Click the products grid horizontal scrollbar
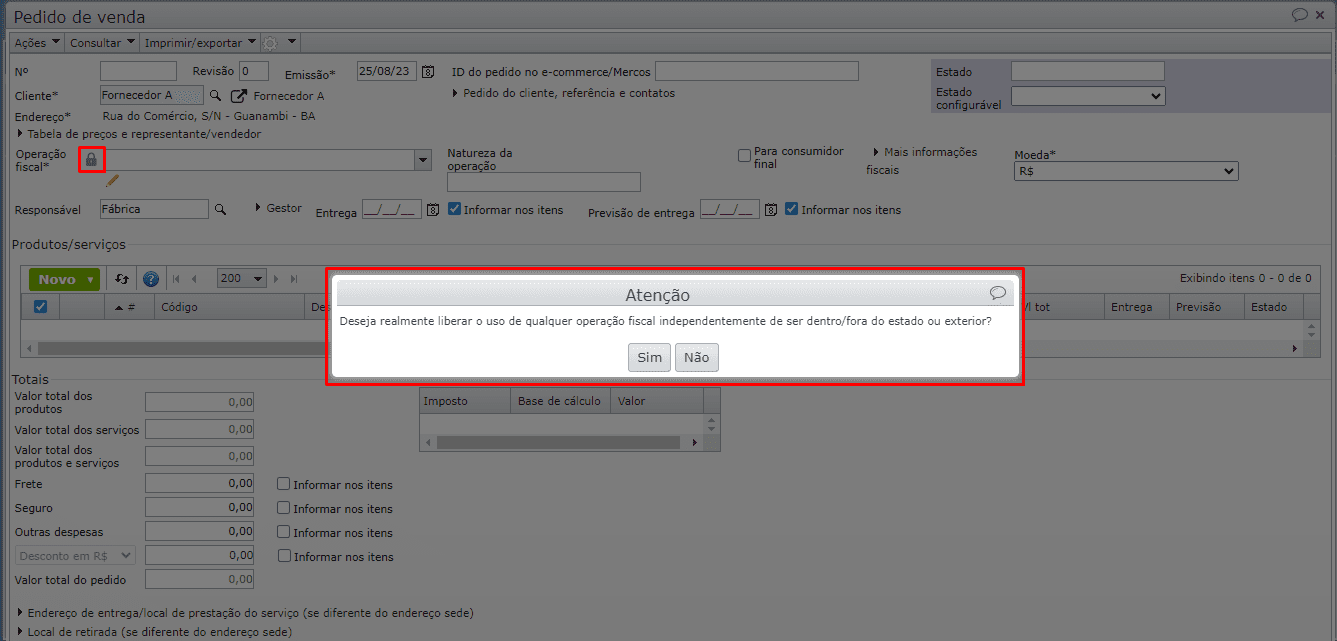1337x641 pixels. [663, 348]
